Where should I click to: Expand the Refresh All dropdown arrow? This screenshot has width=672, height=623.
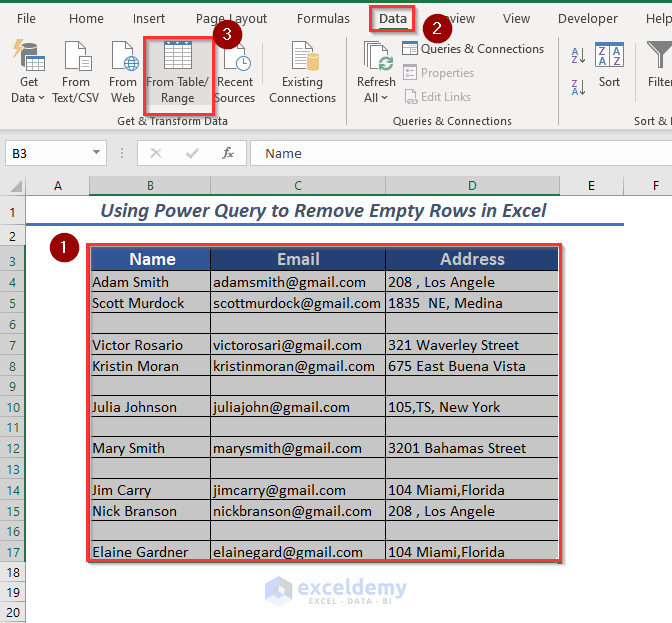point(384,98)
